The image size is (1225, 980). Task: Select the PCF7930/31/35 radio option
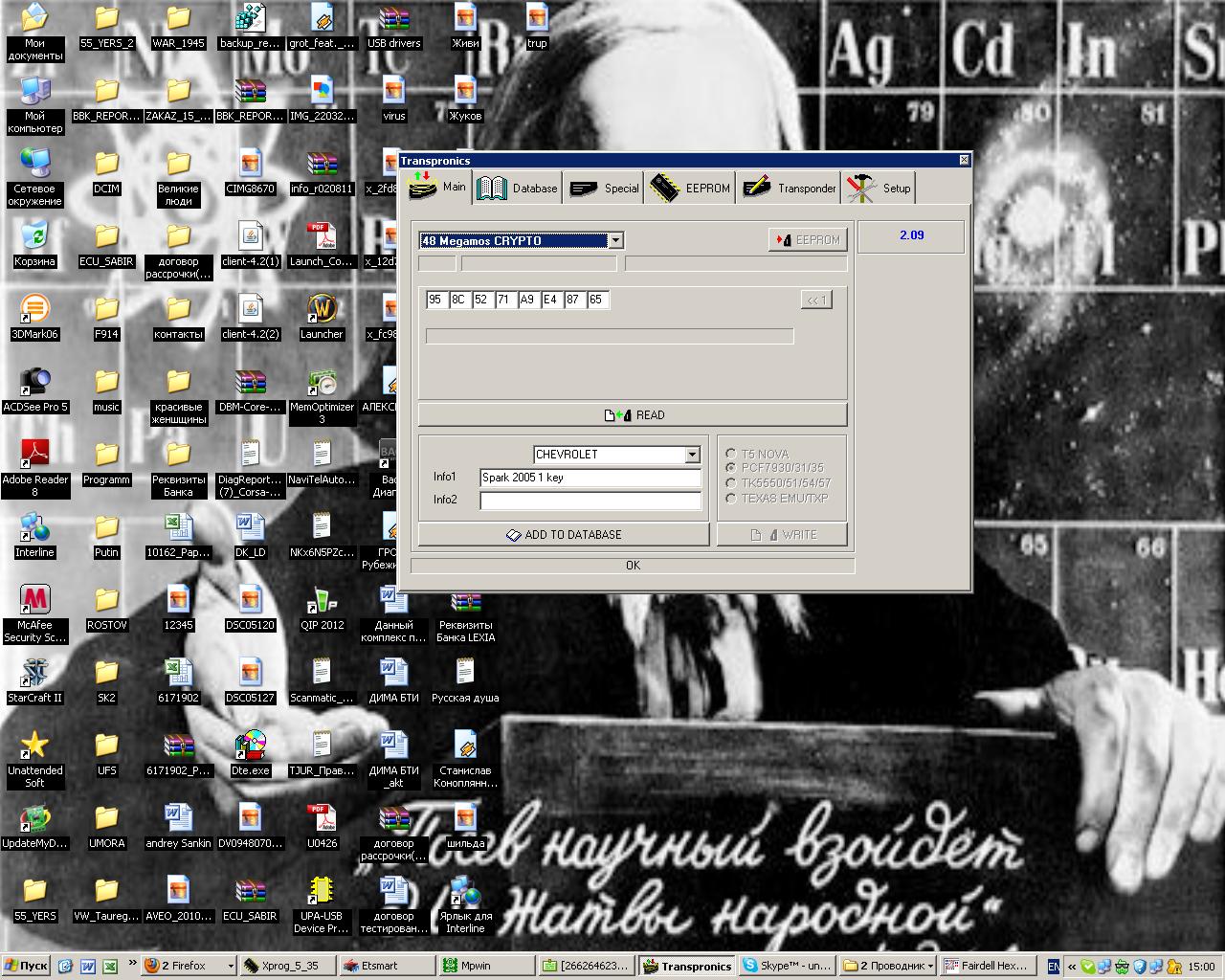pos(731,468)
